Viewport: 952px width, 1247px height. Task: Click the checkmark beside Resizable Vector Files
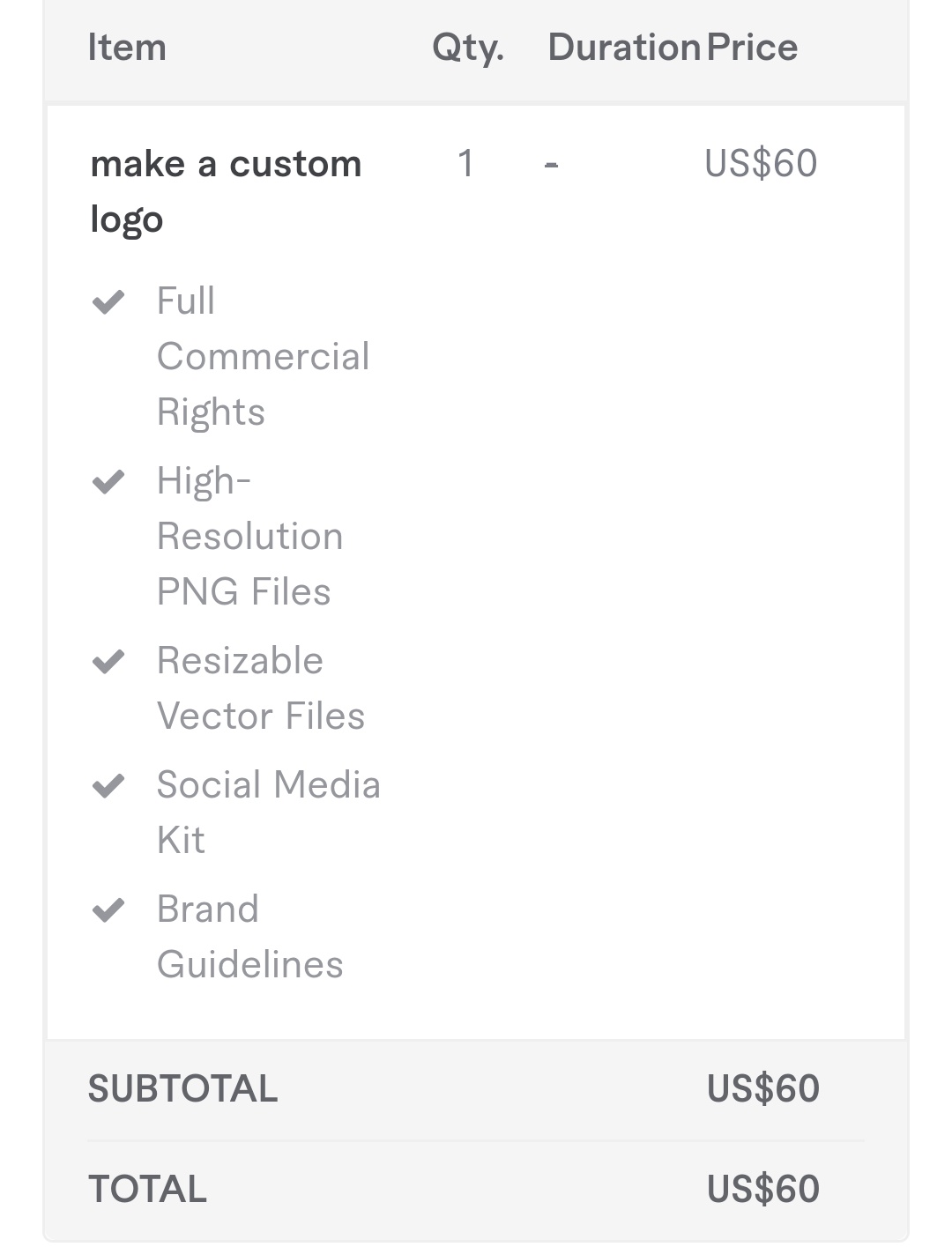(x=108, y=662)
